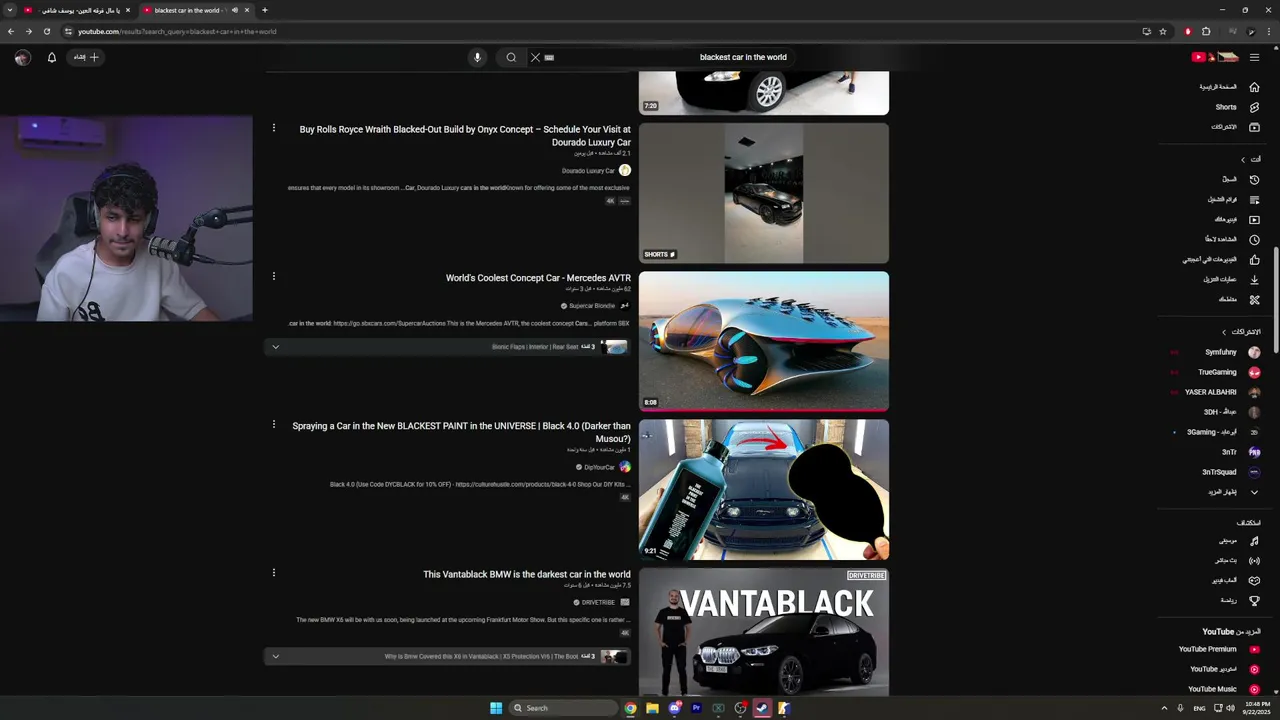Click the Create plus button
Image resolution: width=1280 pixels, height=720 pixels.
point(87,57)
